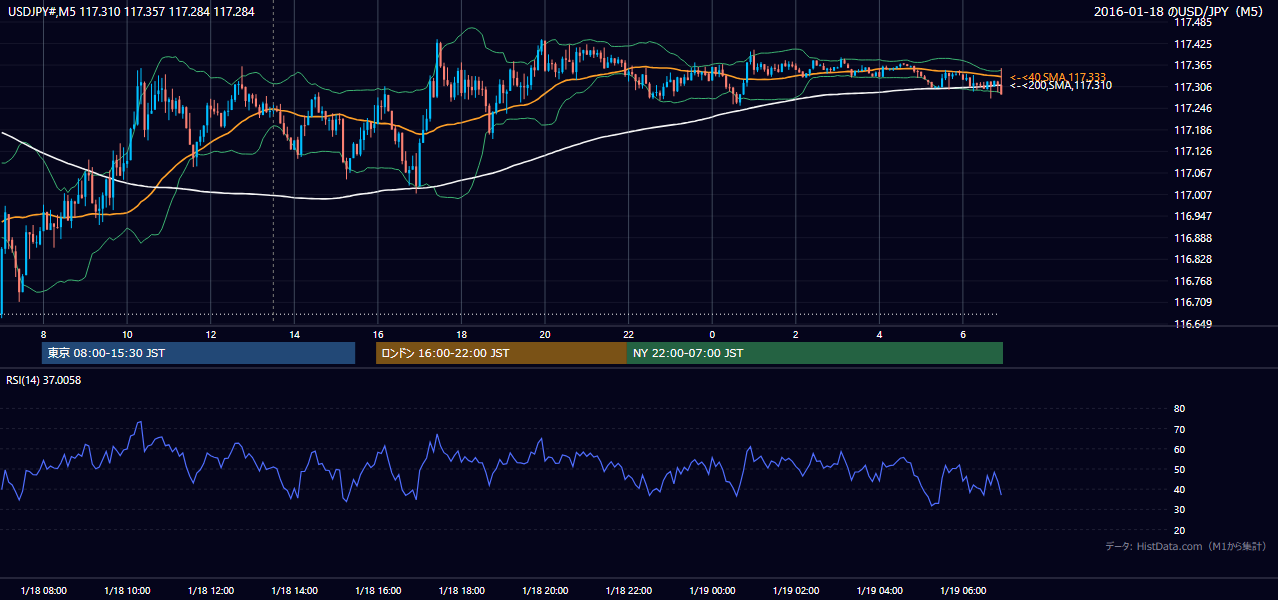The width and height of the screenshot is (1278, 600).
Task: Click the hour 18 tick on the price chart axis
Action: pos(461,334)
